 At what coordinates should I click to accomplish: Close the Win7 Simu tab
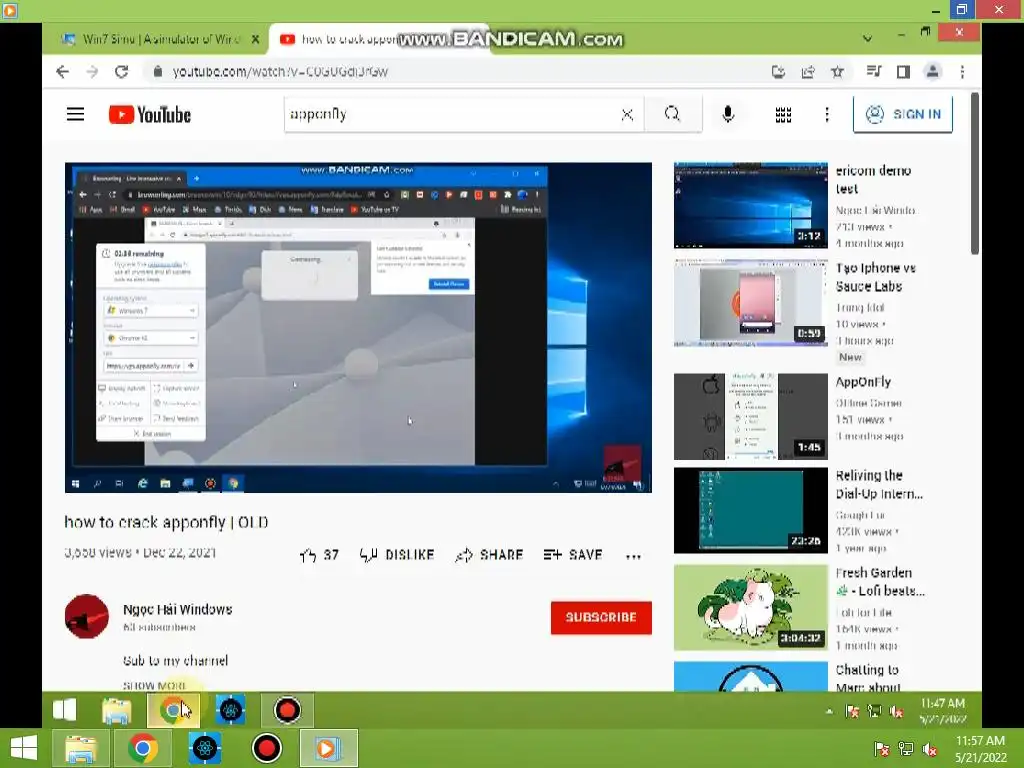click(x=255, y=39)
